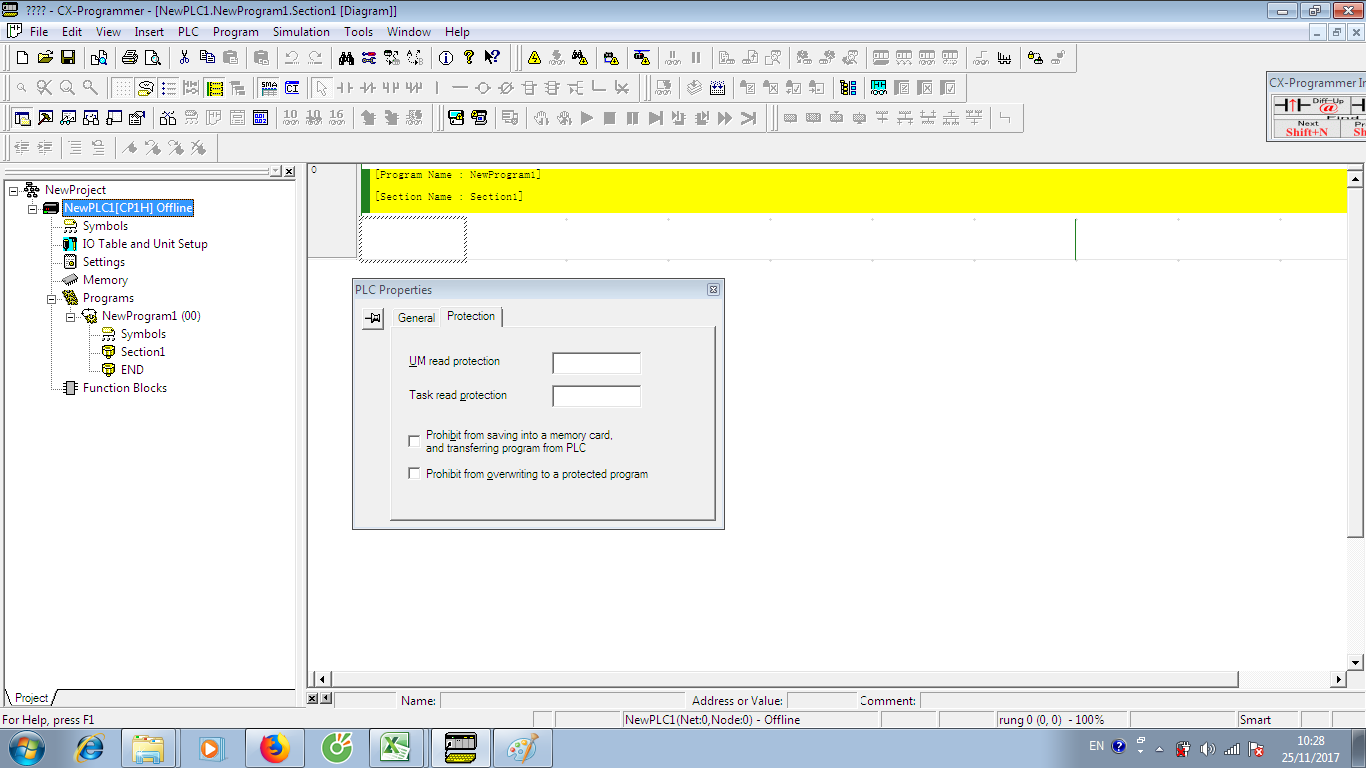Open the PLC menu
The image size is (1366, 768).
188,32
